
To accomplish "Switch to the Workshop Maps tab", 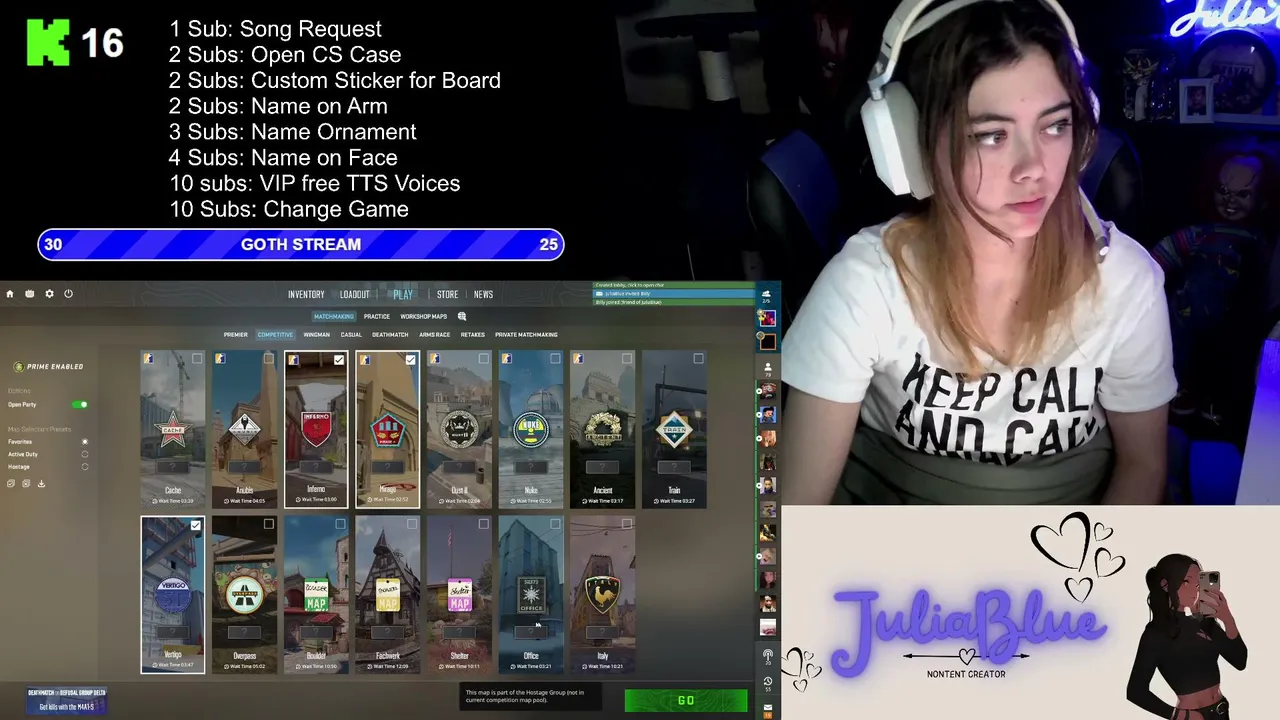I will click(x=424, y=316).
